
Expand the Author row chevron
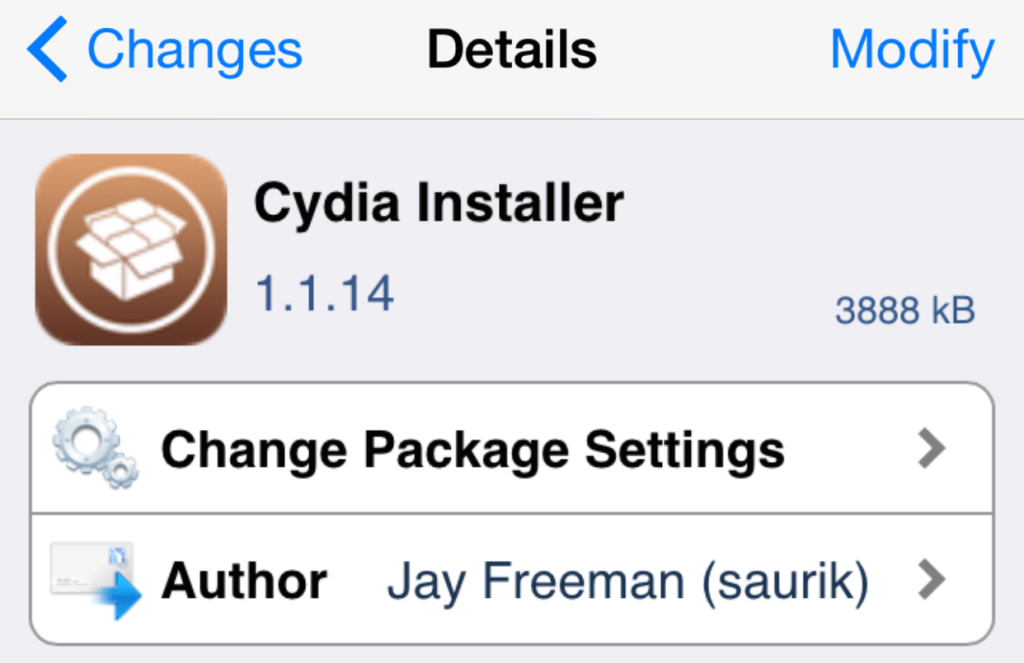932,579
